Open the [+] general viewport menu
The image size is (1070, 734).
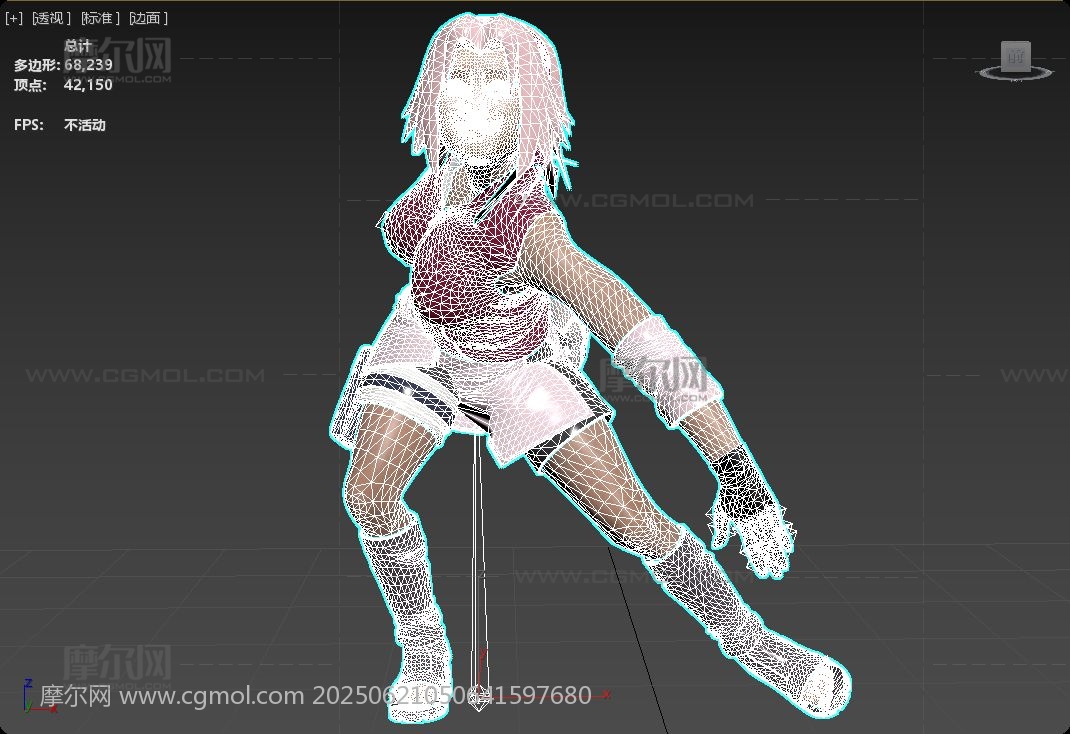pyautogui.click(x=14, y=18)
